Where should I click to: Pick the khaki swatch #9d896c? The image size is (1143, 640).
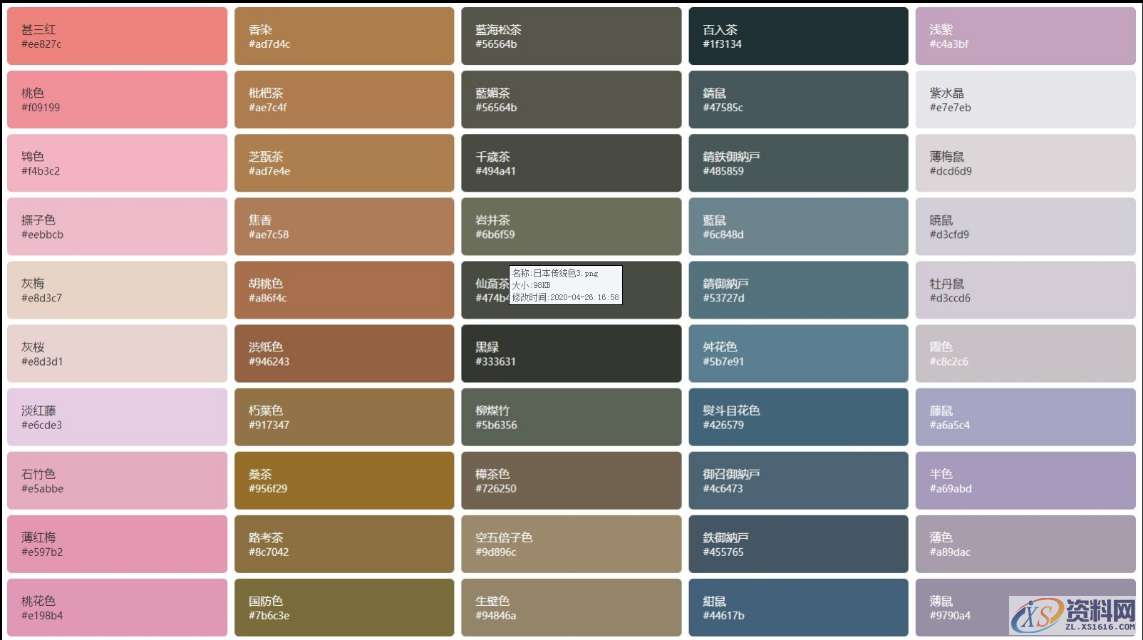(x=571, y=544)
